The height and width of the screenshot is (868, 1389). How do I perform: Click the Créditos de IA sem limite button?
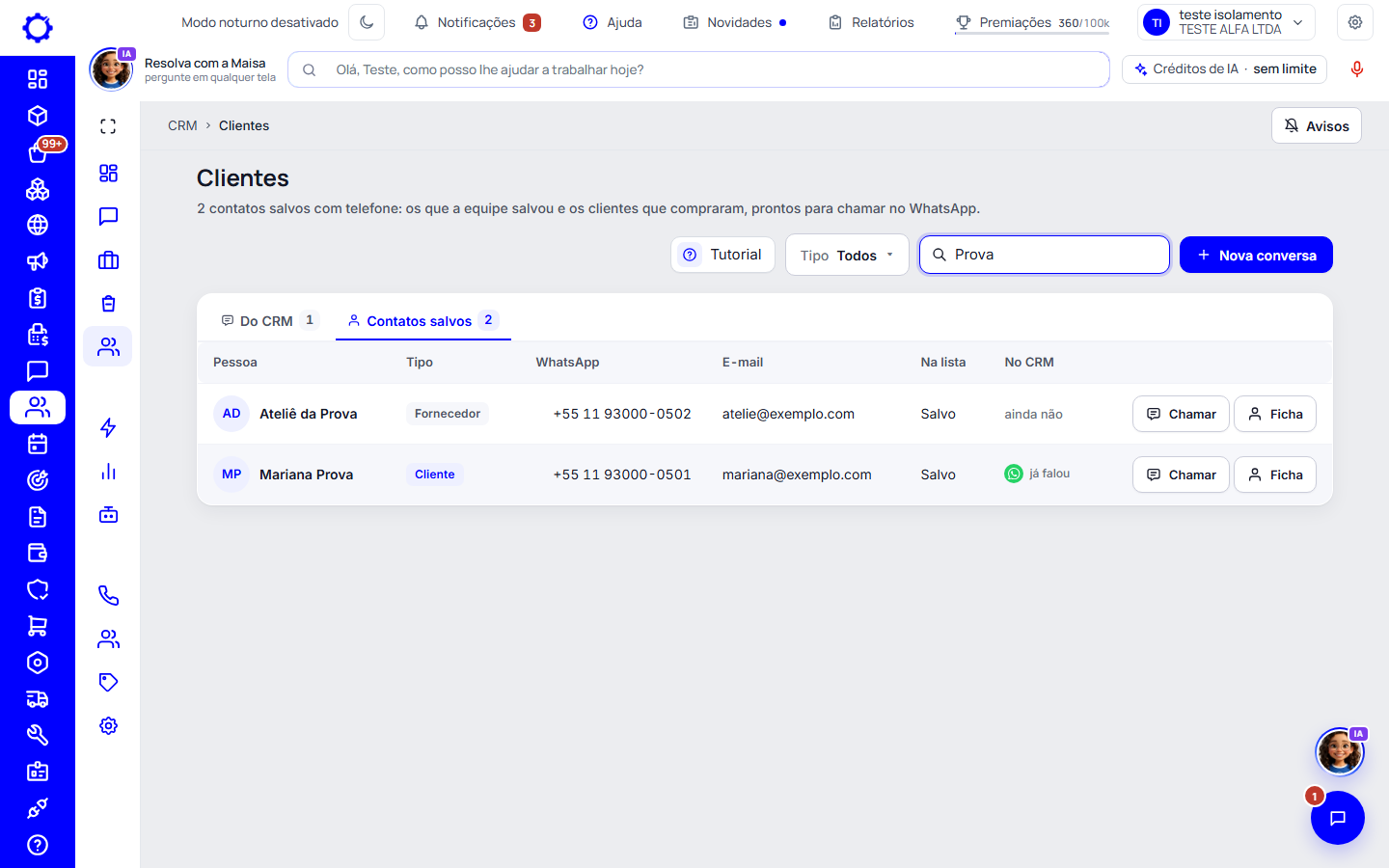[x=1225, y=69]
